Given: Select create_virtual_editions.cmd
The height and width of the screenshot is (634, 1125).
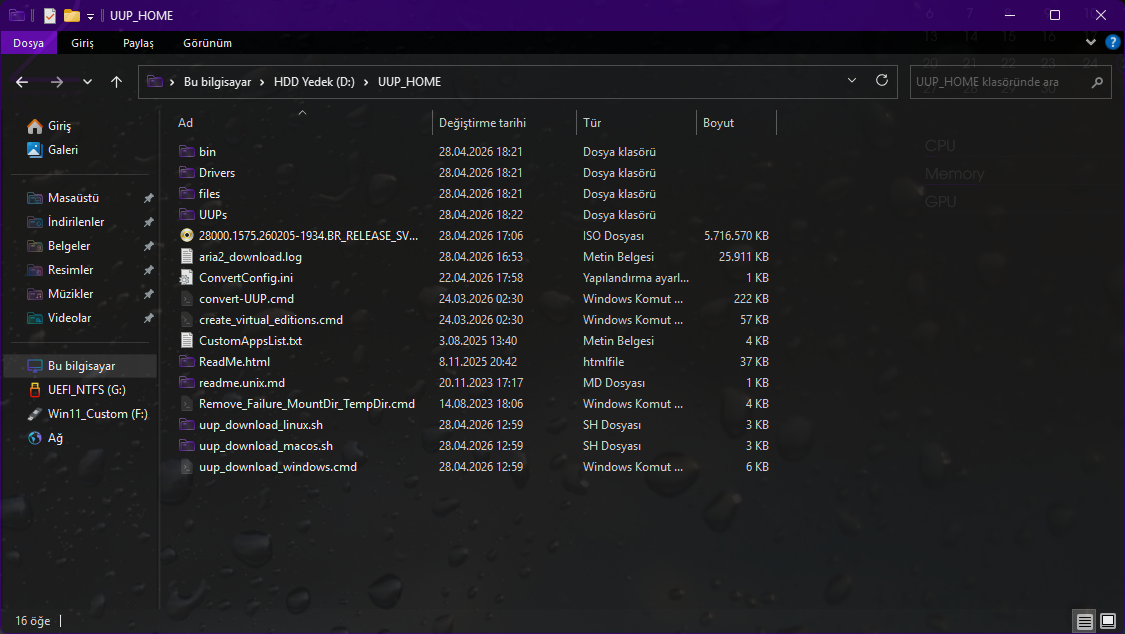Looking at the screenshot, I should coord(270,320).
